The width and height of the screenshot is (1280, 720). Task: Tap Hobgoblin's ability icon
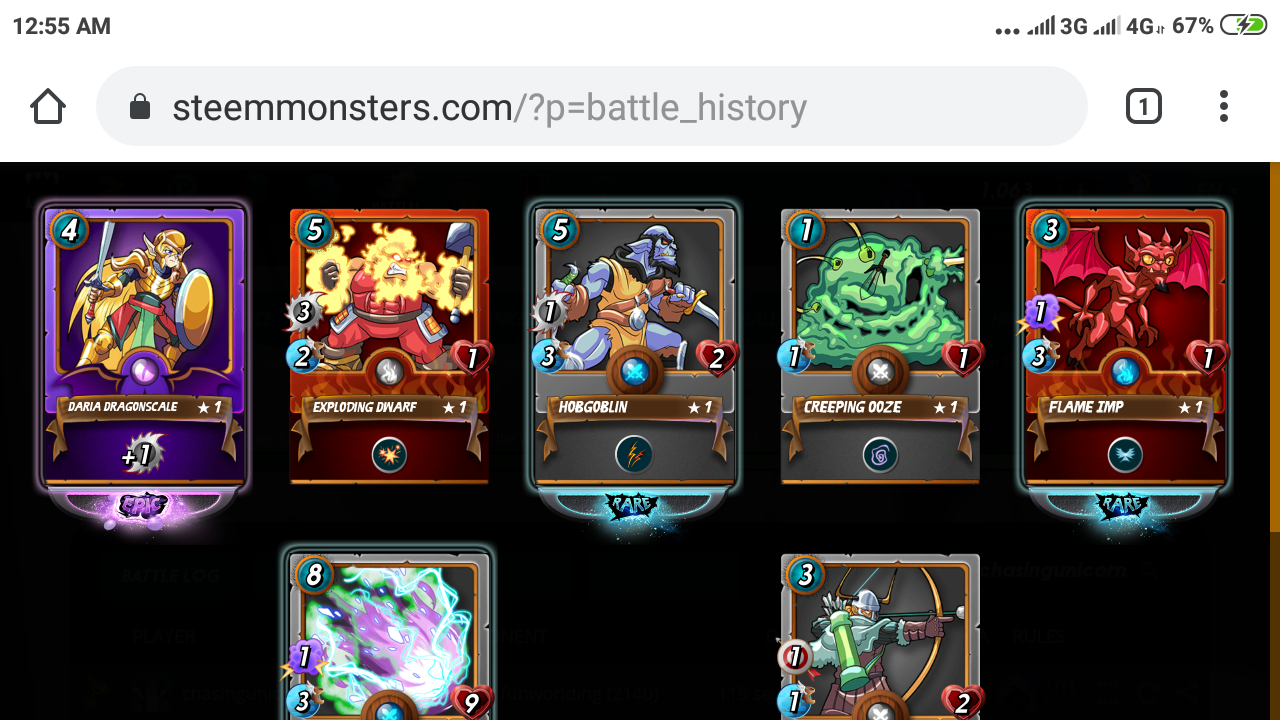(x=634, y=455)
